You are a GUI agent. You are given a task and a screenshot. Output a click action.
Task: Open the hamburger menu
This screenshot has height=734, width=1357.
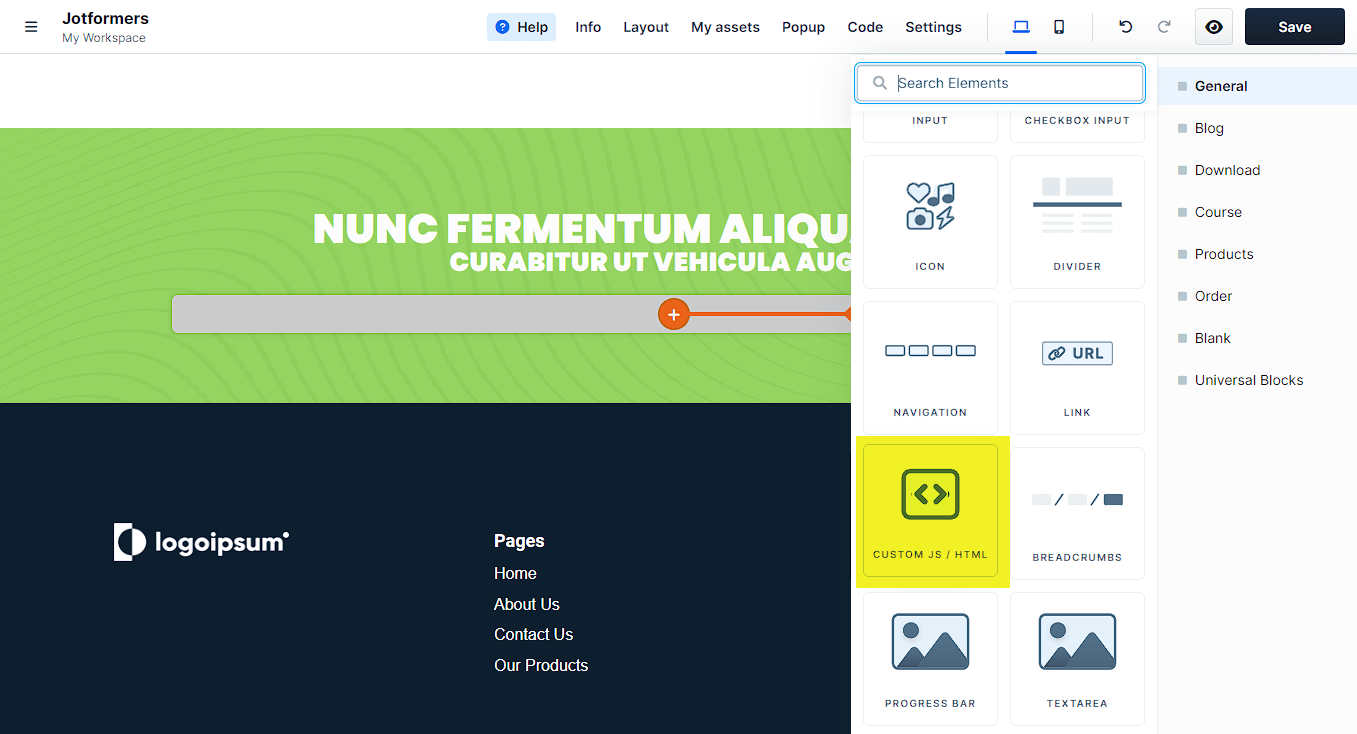pos(31,27)
